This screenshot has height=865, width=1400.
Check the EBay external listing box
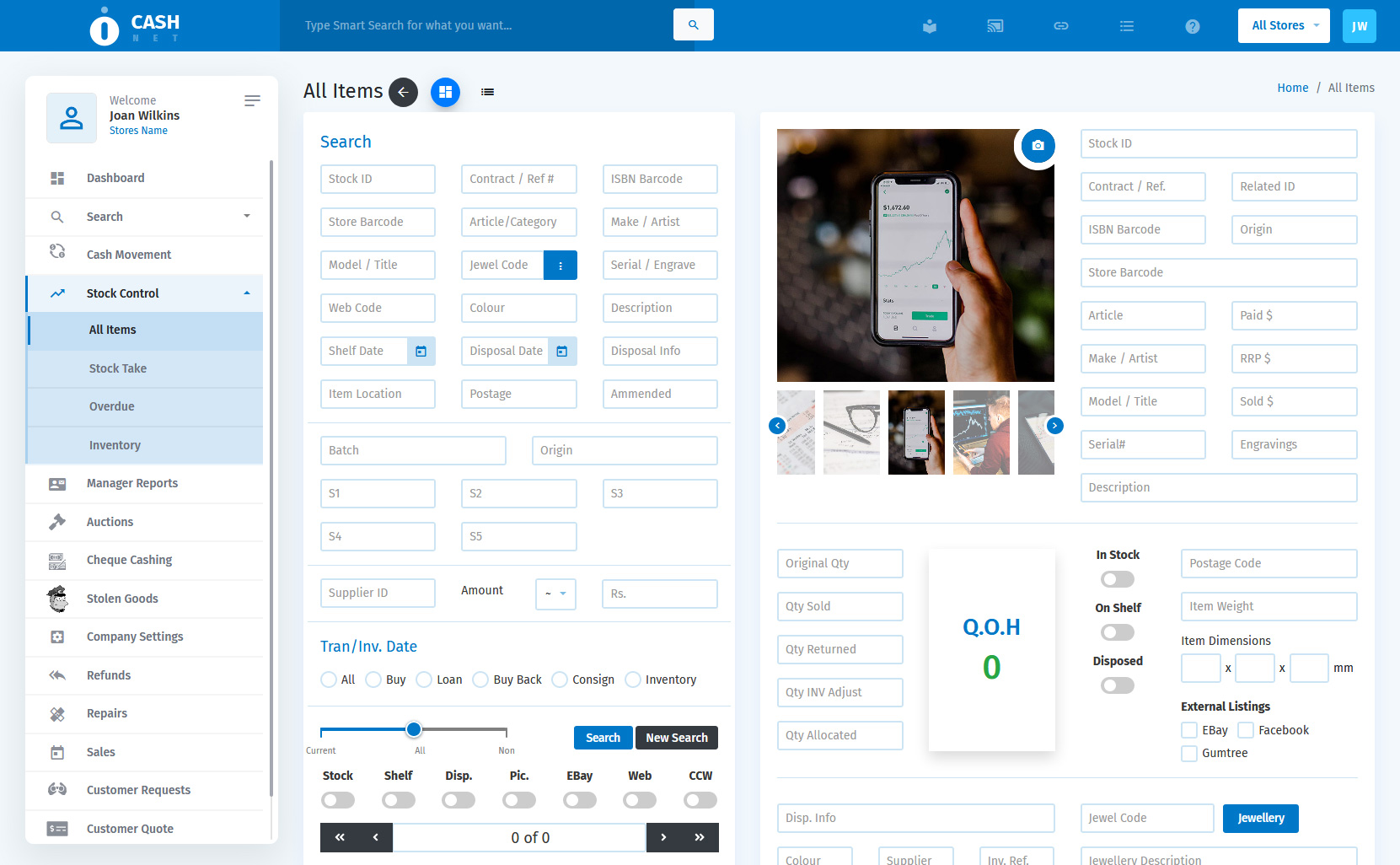pyautogui.click(x=1189, y=730)
